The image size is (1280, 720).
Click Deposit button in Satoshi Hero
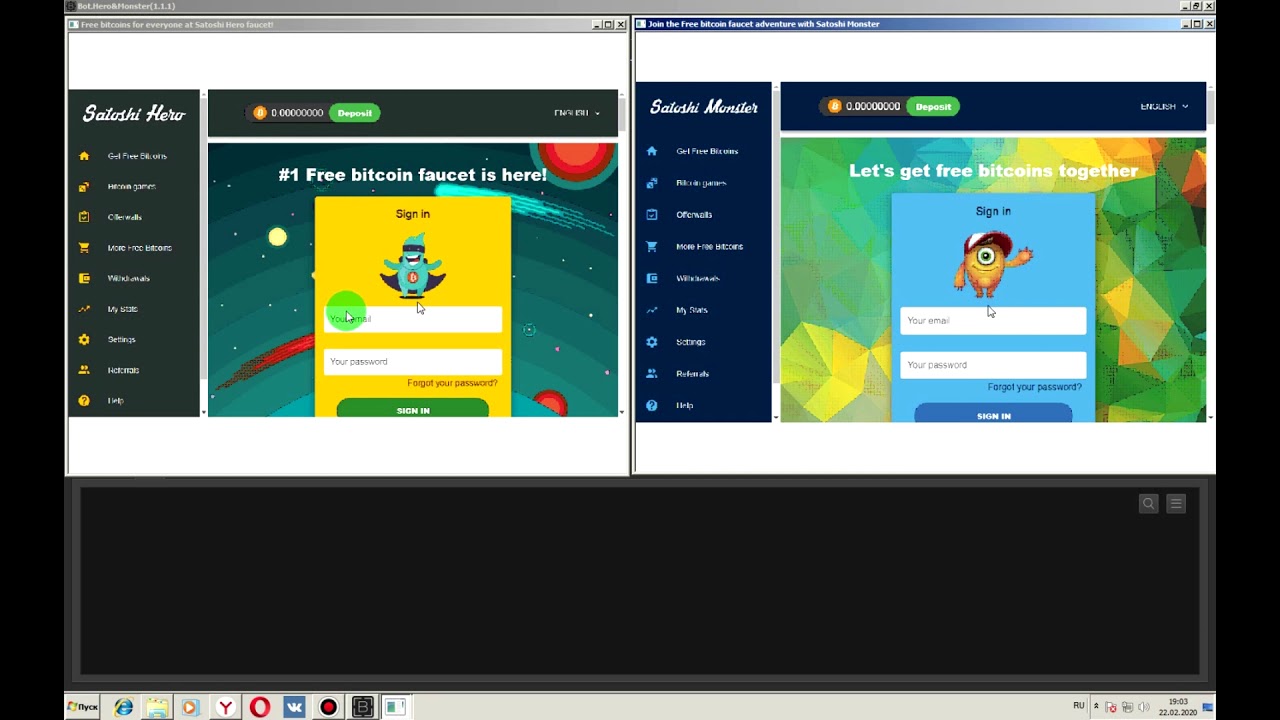pyautogui.click(x=355, y=113)
